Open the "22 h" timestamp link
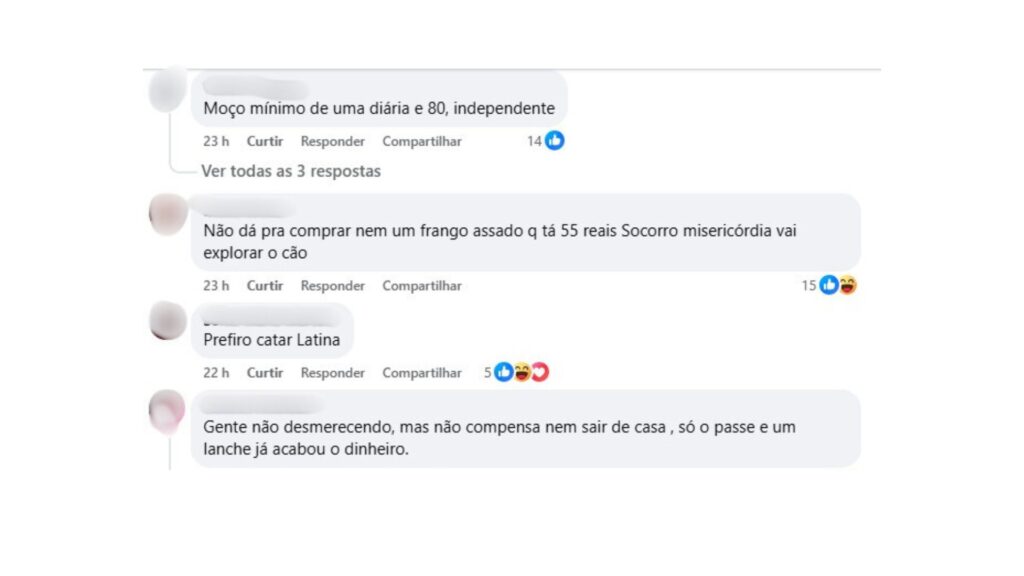Screen dimensions: 1024x576 click(216, 372)
